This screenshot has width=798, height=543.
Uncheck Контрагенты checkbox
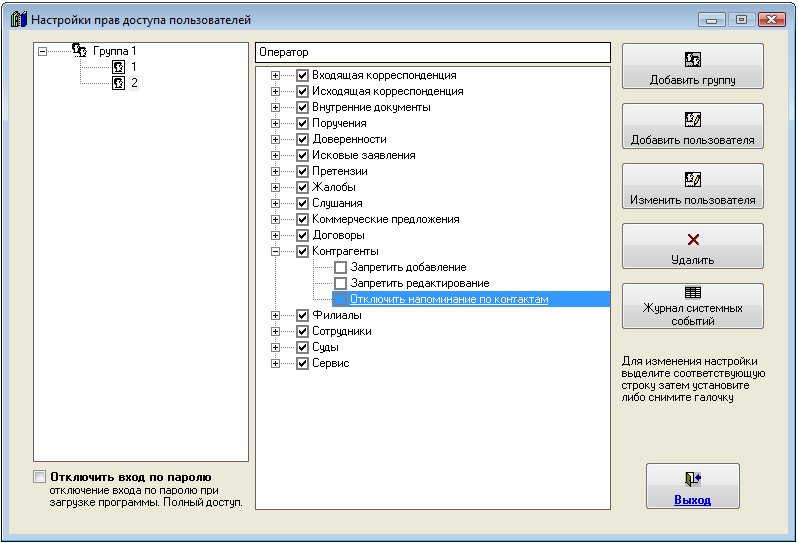pos(302,251)
